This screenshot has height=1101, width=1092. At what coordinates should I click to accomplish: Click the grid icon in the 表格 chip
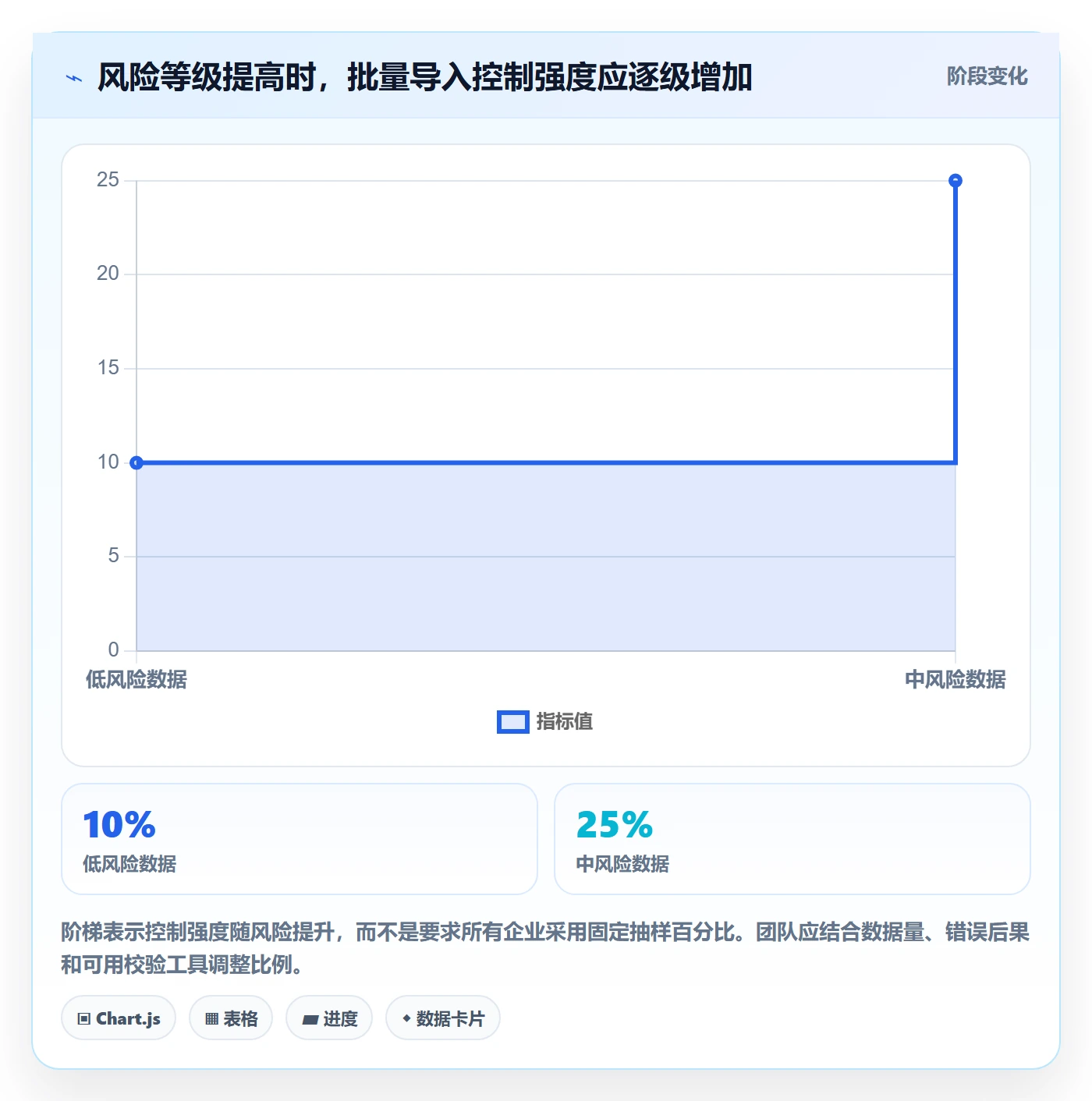[211, 1019]
